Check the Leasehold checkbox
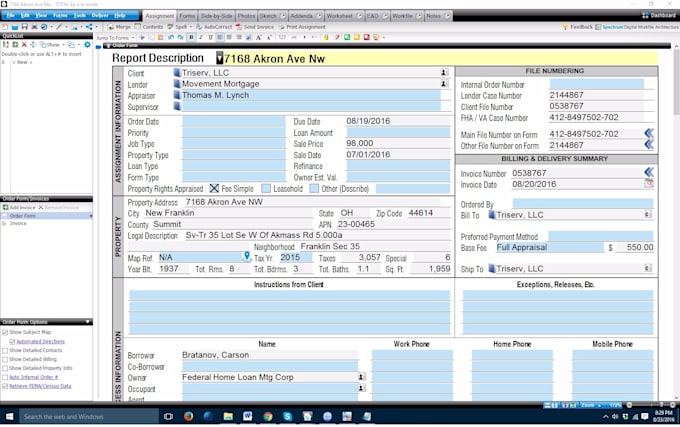The image size is (680, 427). click(266, 189)
